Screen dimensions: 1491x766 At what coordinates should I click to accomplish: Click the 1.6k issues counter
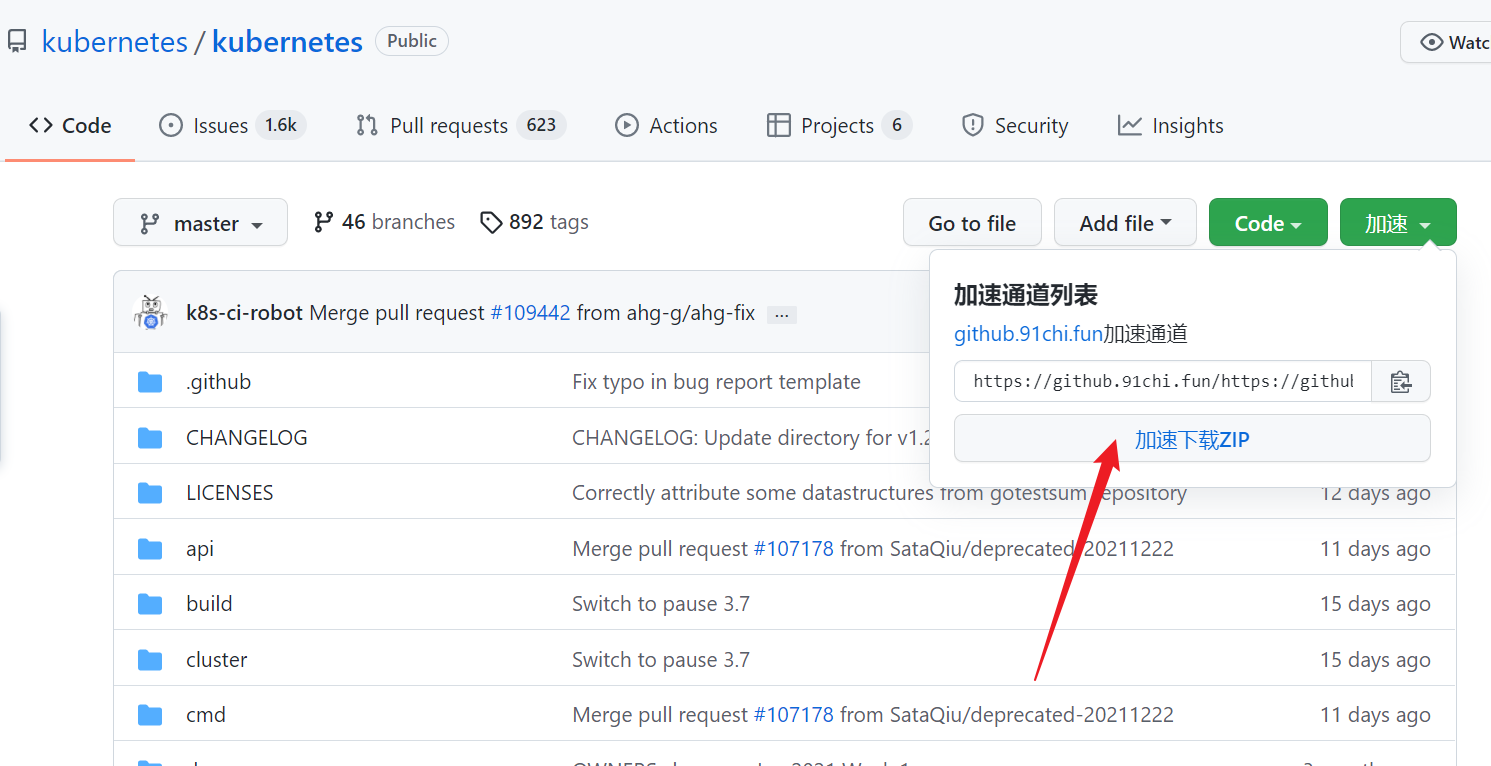coord(280,125)
